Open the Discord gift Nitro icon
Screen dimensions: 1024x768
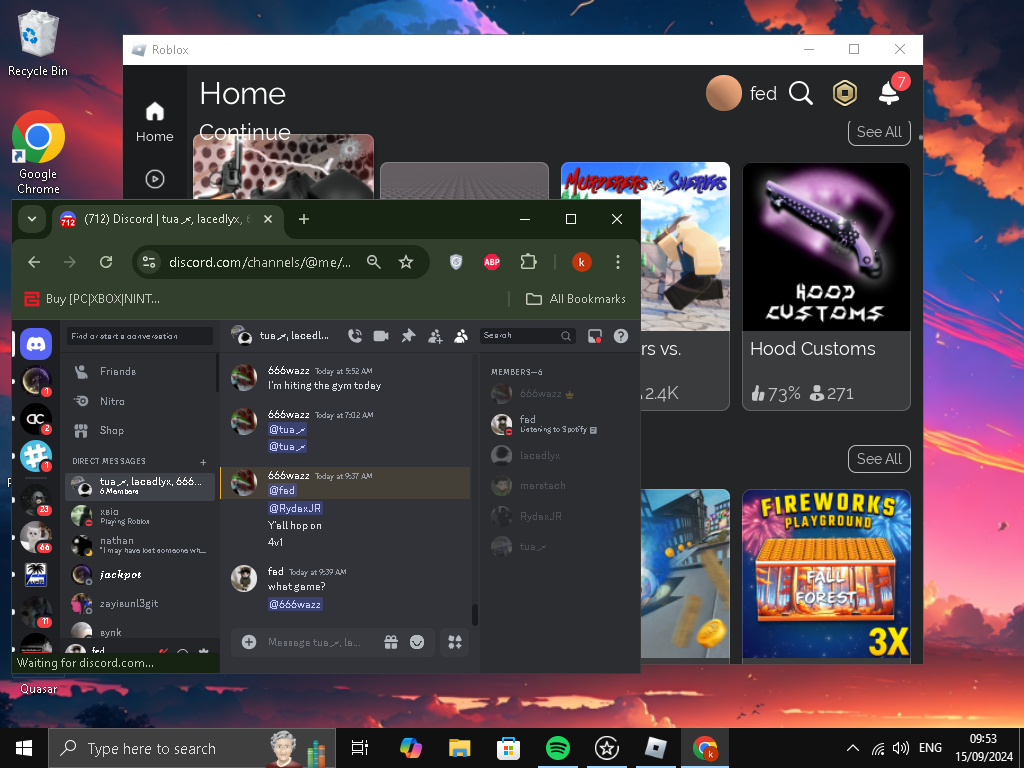[391, 642]
